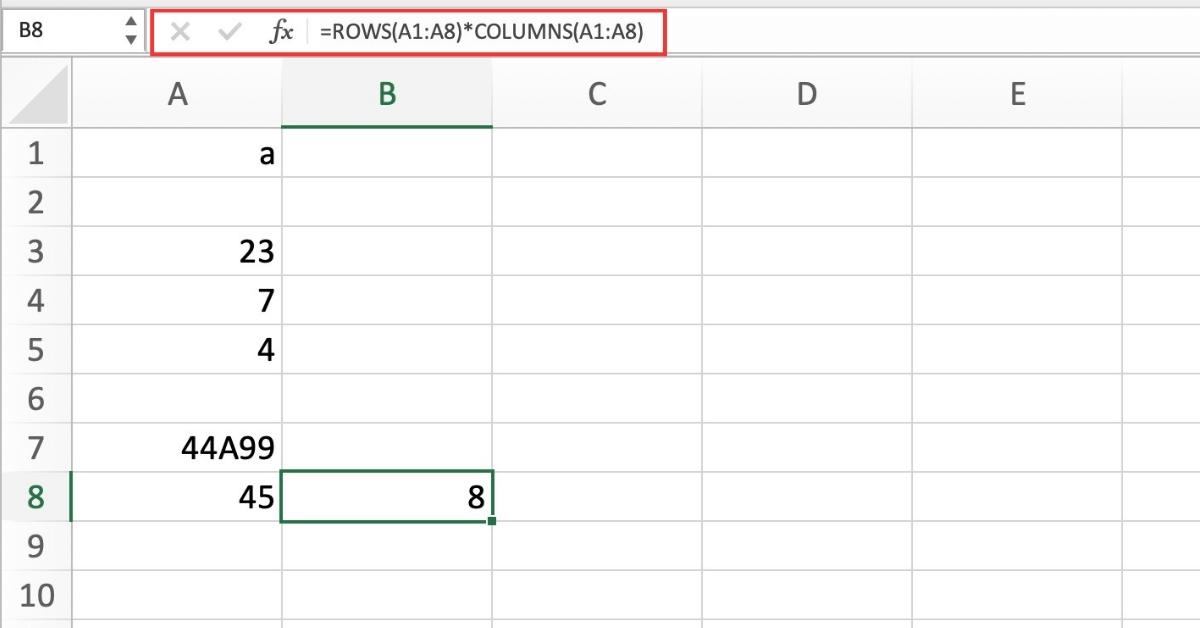Screen dimensions: 1200x628
Task: Click the fx Insert Function icon
Action: (283, 31)
